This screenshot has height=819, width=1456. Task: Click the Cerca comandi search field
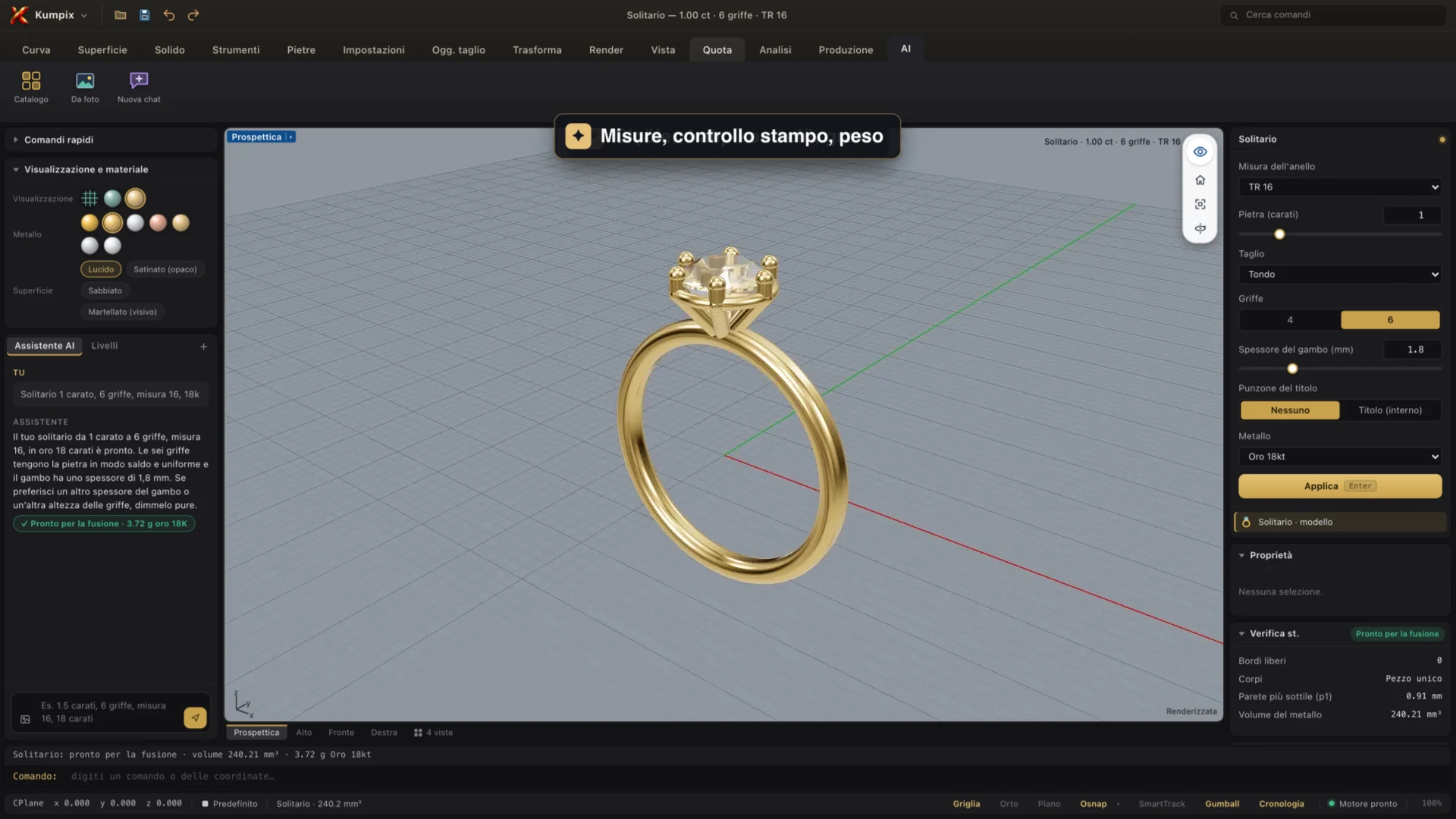(x=1332, y=15)
